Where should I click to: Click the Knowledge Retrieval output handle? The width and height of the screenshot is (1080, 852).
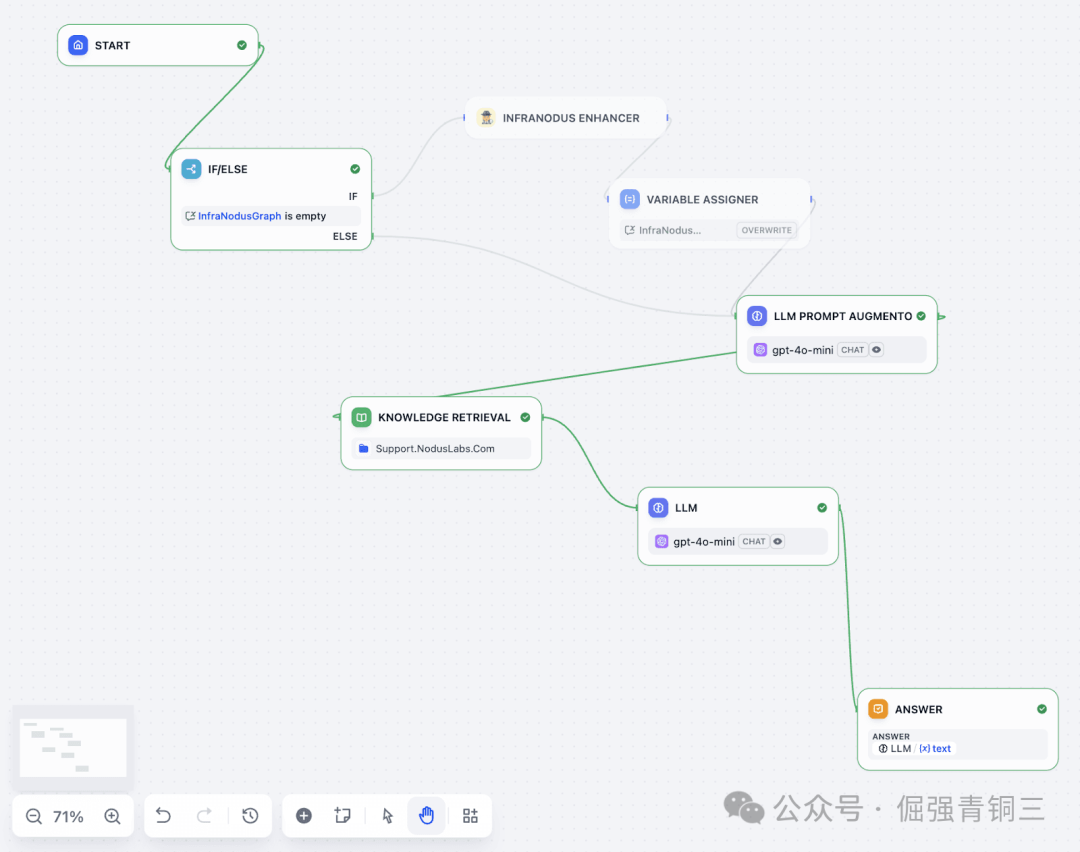(x=543, y=417)
